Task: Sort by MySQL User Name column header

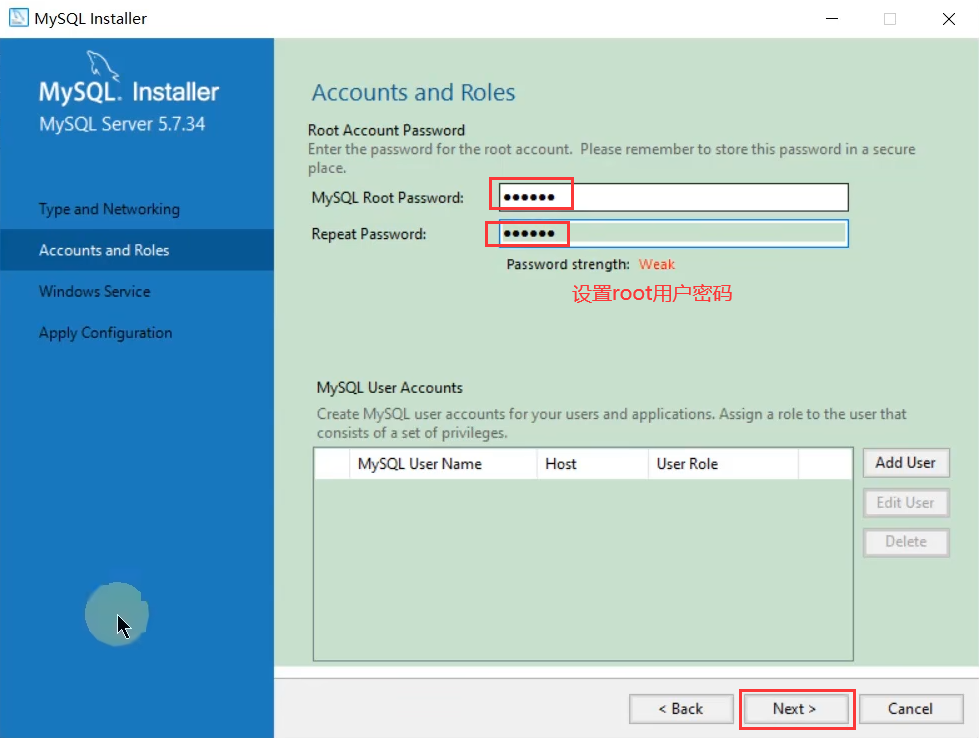Action: tap(443, 464)
